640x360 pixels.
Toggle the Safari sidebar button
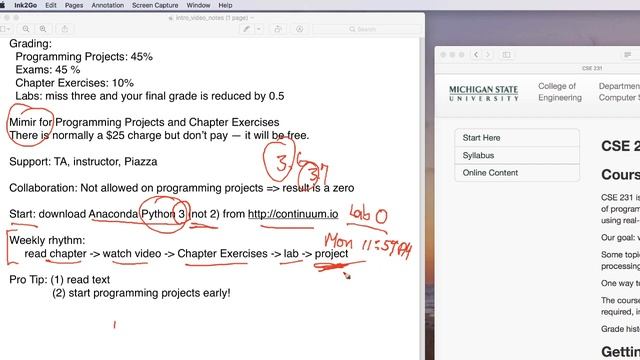(507, 55)
